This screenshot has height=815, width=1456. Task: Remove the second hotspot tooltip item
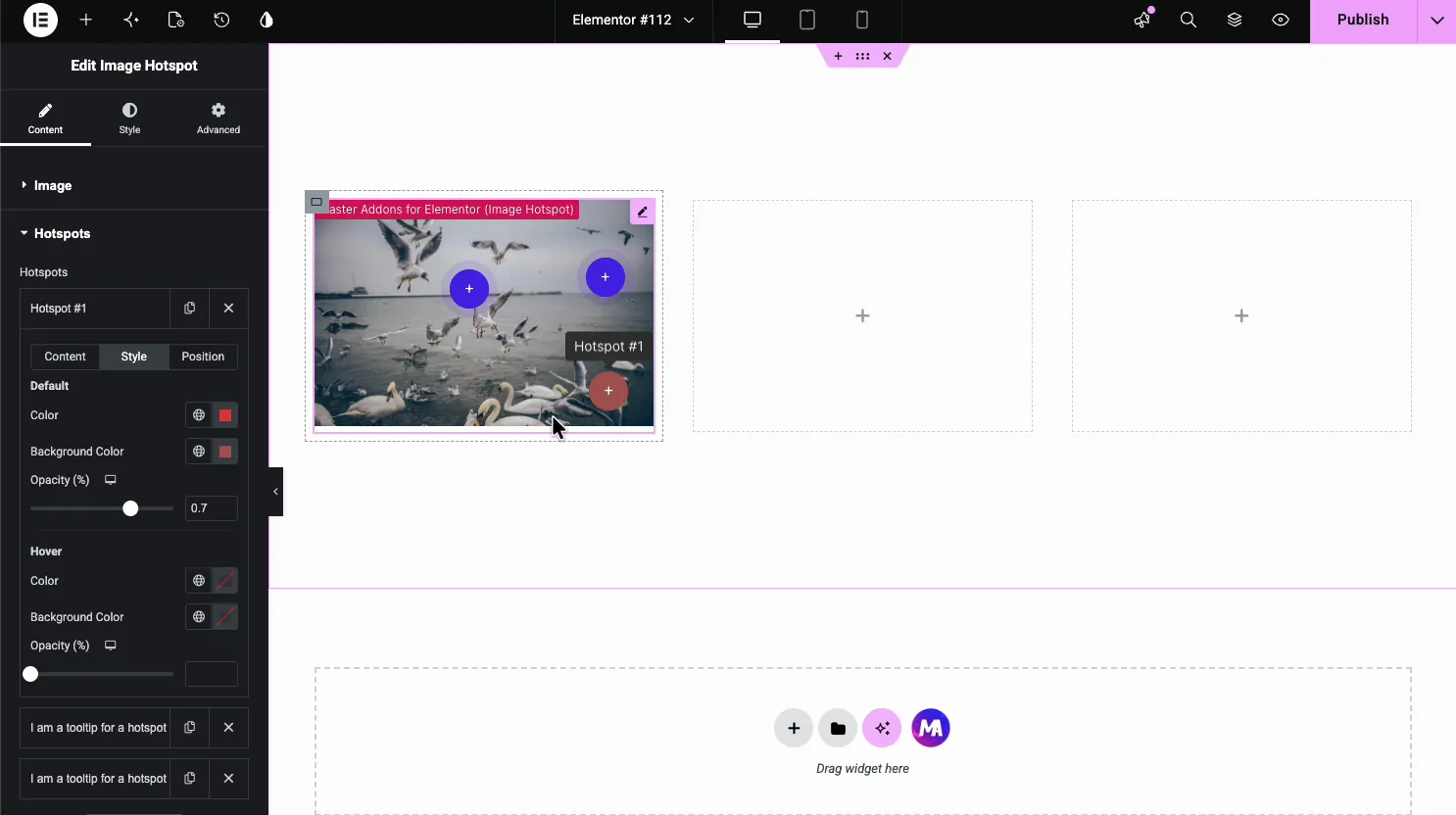click(x=228, y=728)
